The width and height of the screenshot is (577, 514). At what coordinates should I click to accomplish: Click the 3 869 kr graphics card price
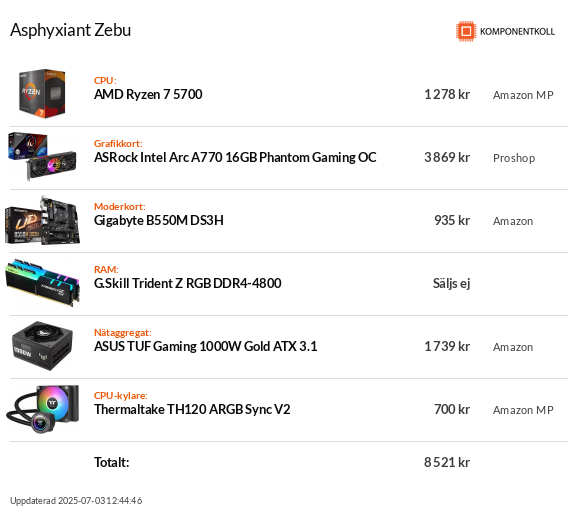tap(447, 157)
